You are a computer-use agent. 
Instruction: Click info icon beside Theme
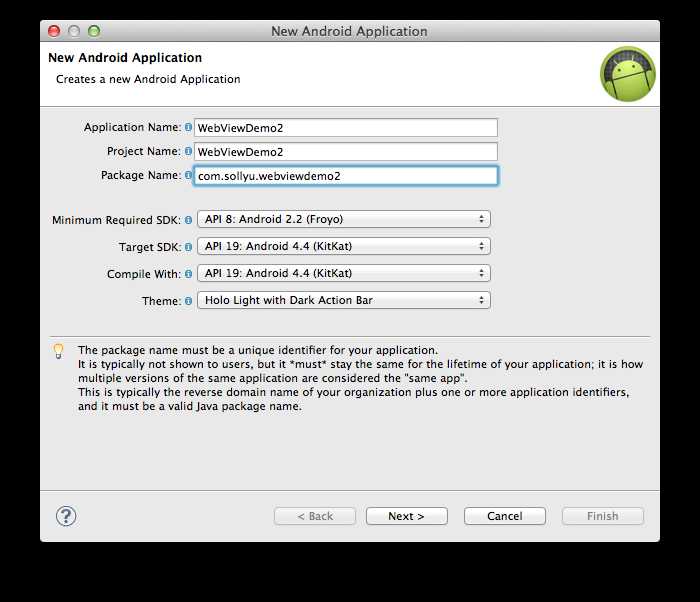pyautogui.click(x=188, y=301)
